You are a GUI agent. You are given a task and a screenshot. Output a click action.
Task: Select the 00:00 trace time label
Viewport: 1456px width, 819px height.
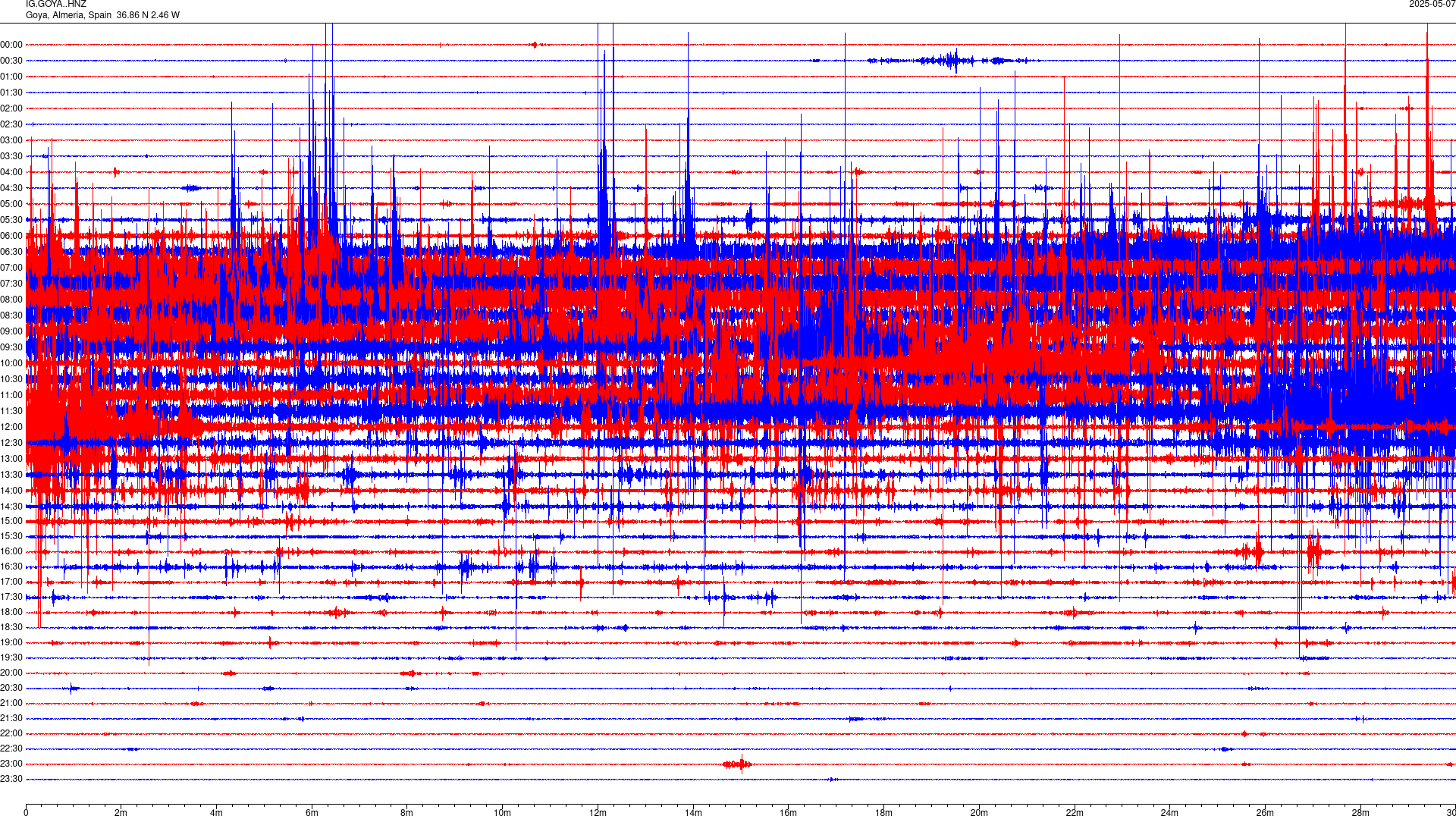pyautogui.click(x=11, y=45)
